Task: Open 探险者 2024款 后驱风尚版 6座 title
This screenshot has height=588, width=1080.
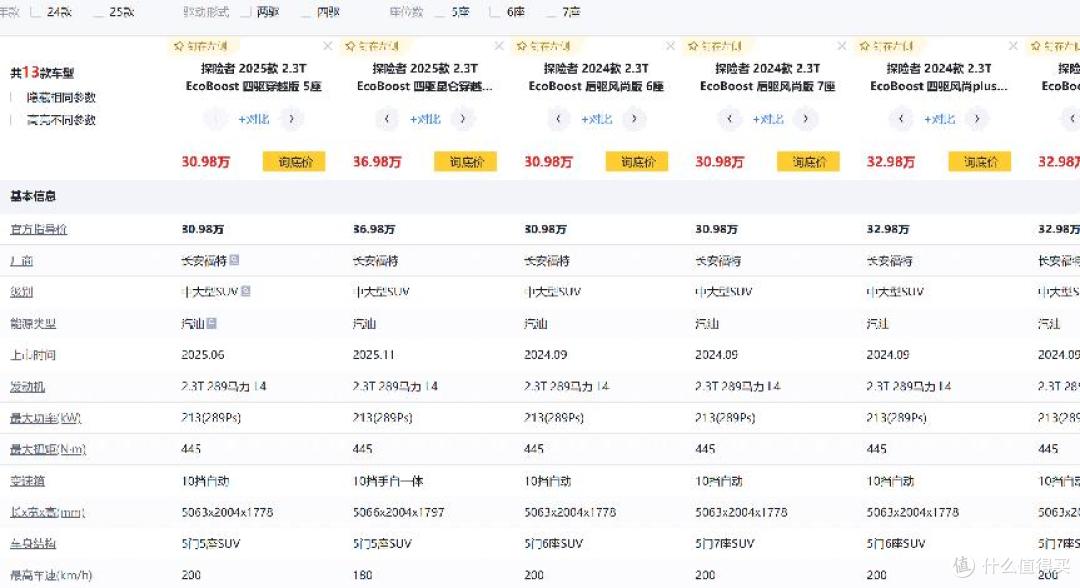Action: point(596,77)
